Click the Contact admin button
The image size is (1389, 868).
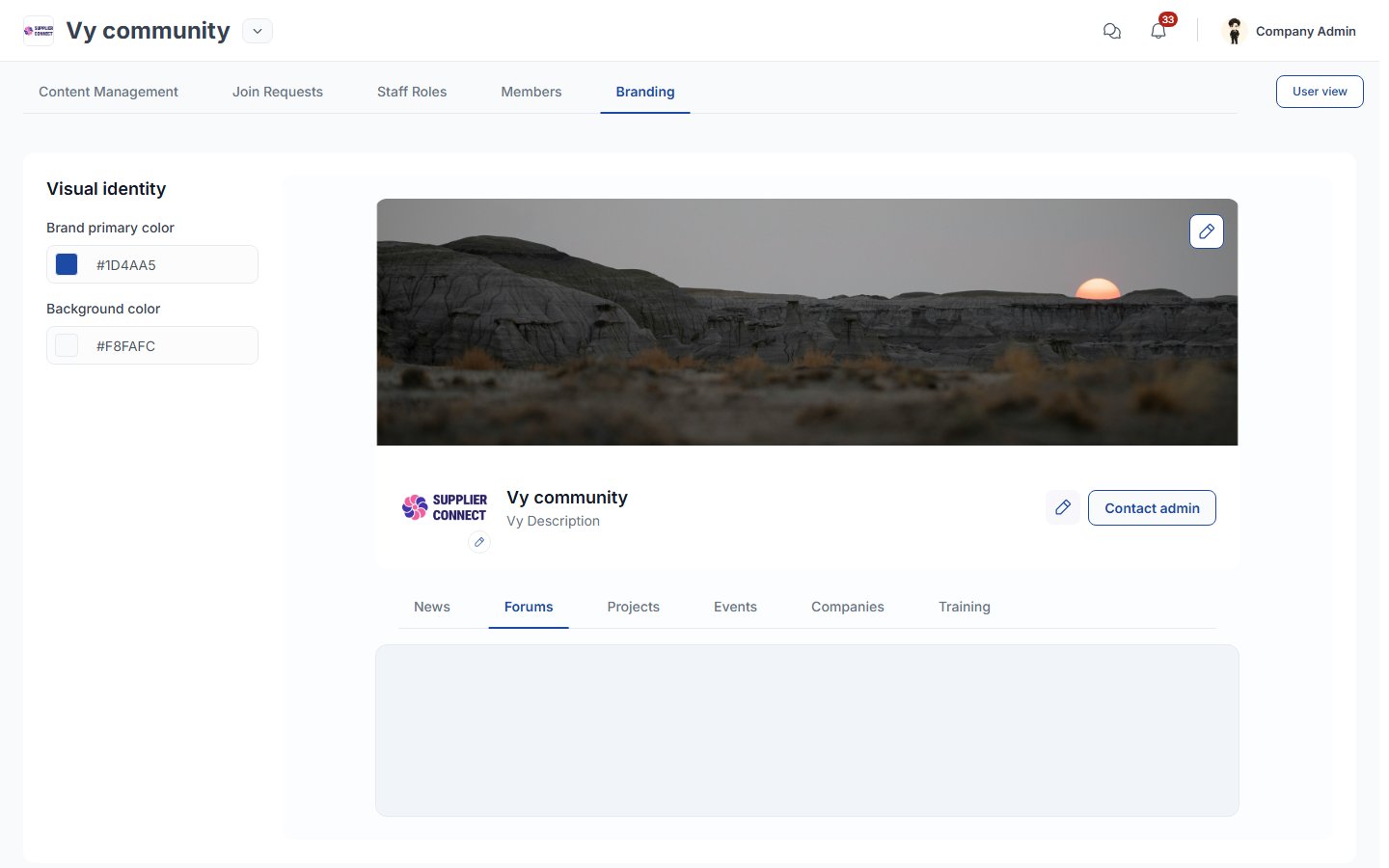pyautogui.click(x=1152, y=508)
